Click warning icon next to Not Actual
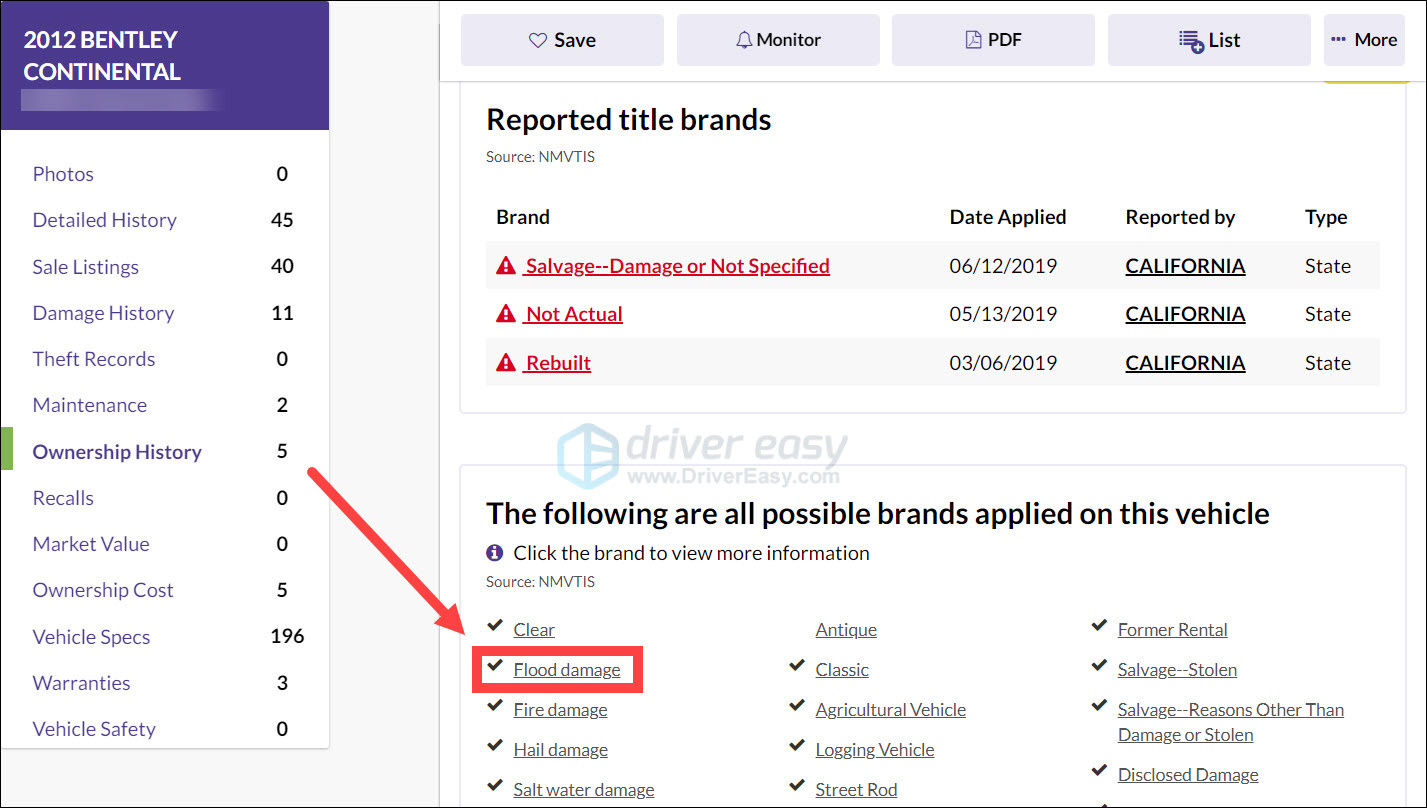This screenshot has height=808, width=1427. coord(506,314)
